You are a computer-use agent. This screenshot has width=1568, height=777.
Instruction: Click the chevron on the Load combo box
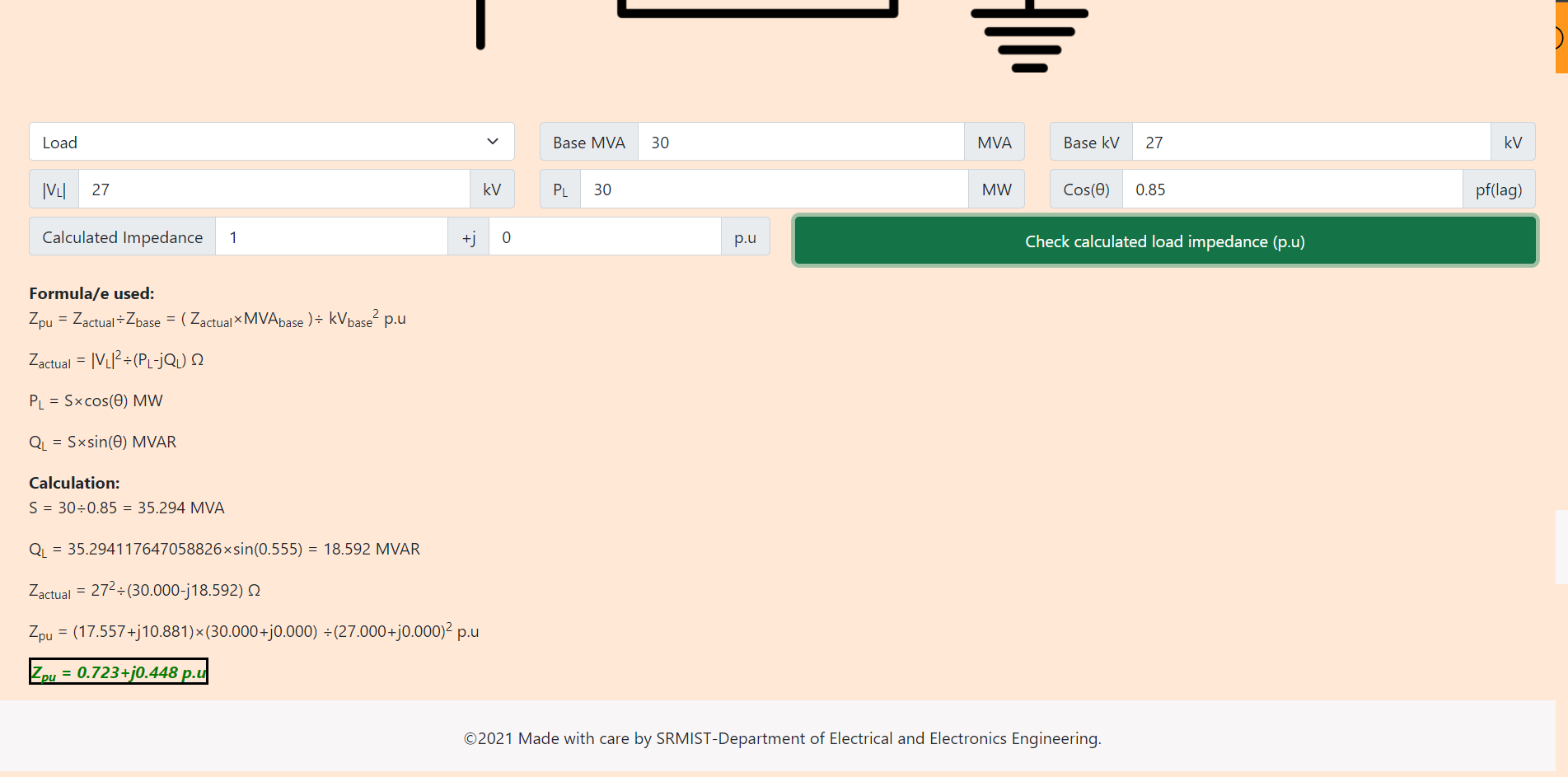coord(494,141)
